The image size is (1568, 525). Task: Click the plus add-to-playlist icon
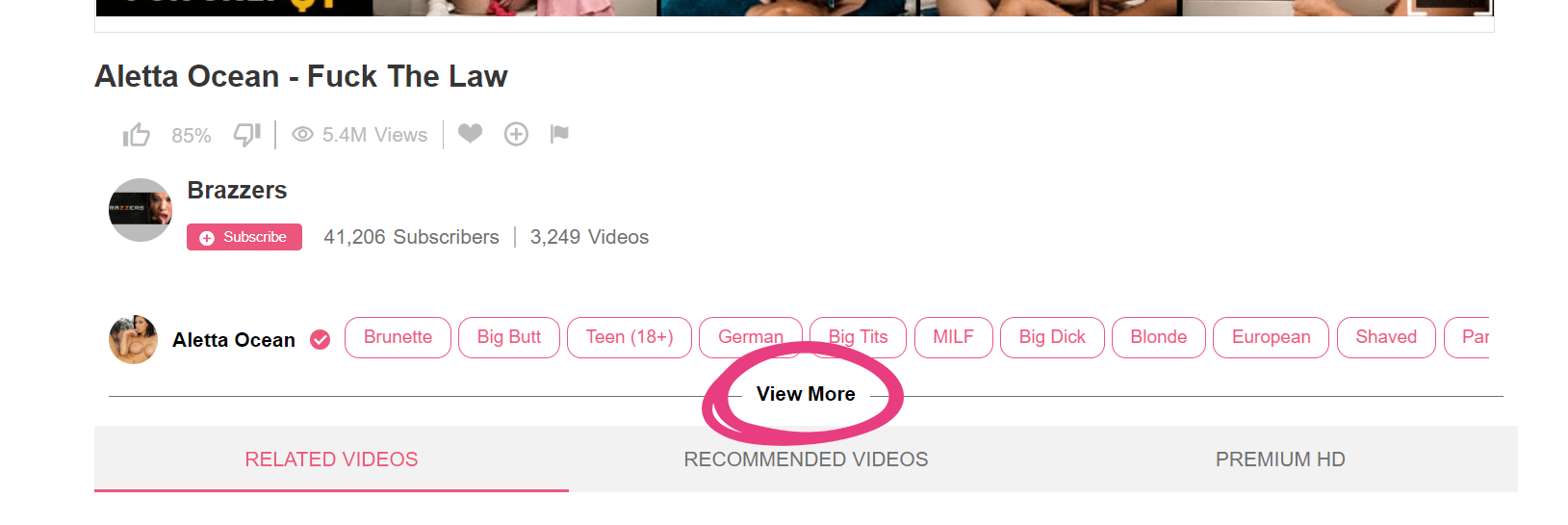tap(516, 135)
